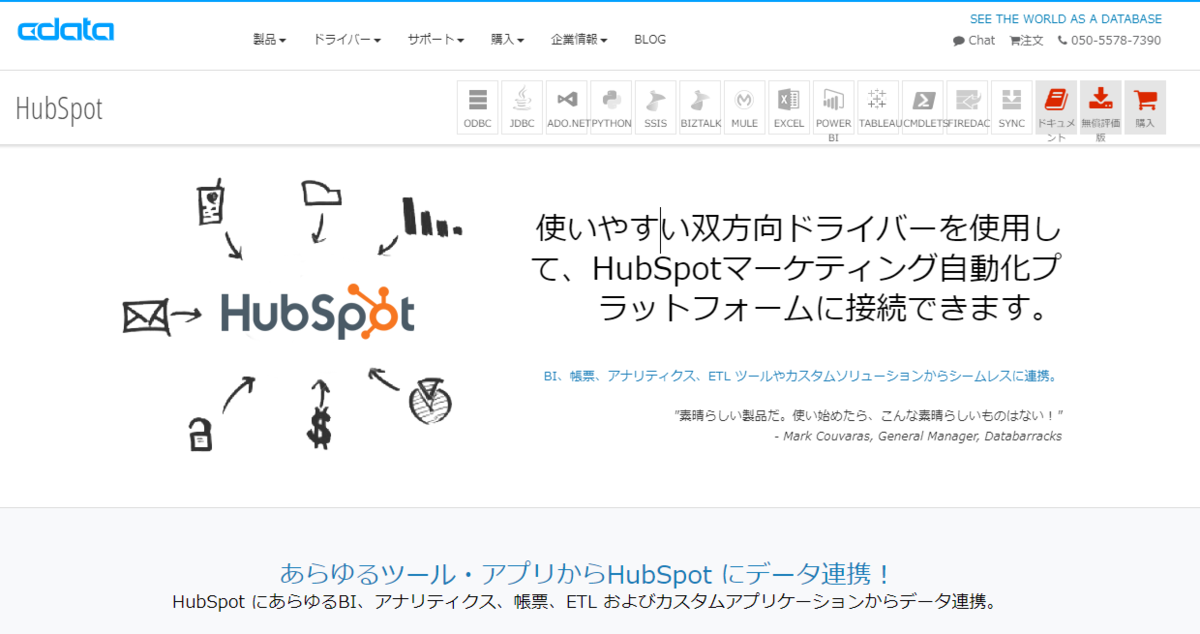The width and height of the screenshot is (1200, 634).
Task: Click the phone number 050-5578-7390
Action: tap(1108, 41)
